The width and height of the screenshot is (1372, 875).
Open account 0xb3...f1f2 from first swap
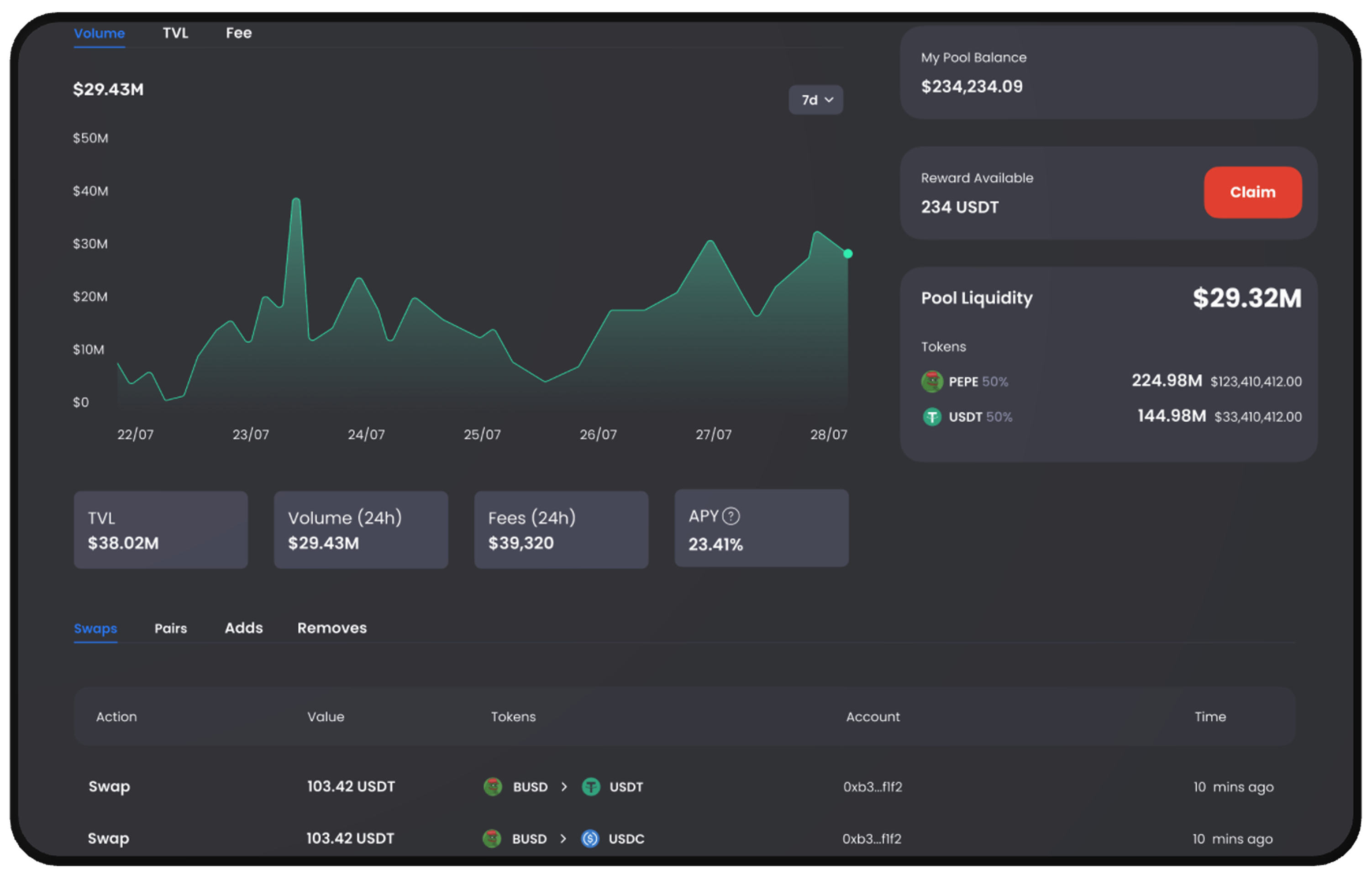point(873,787)
